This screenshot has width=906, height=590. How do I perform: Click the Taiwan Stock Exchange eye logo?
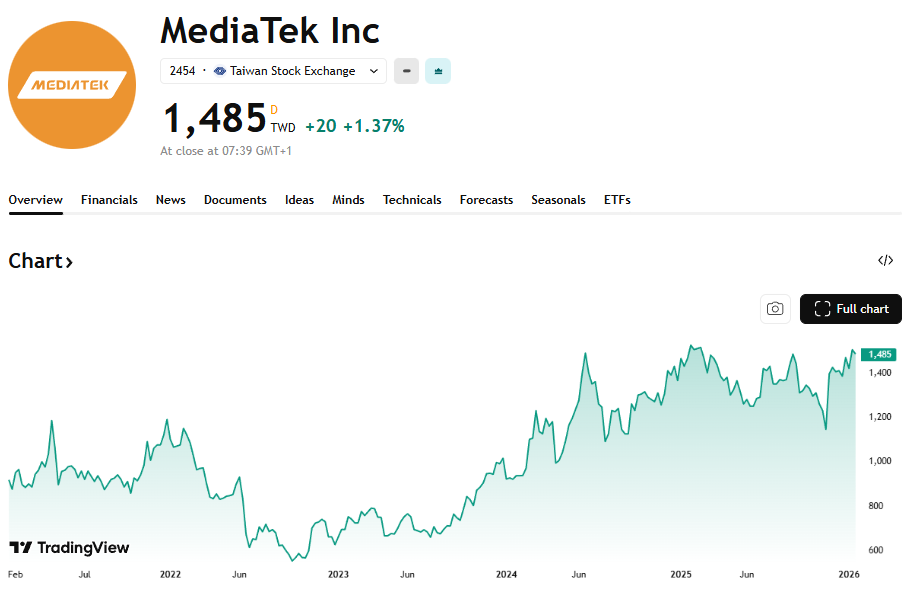220,71
